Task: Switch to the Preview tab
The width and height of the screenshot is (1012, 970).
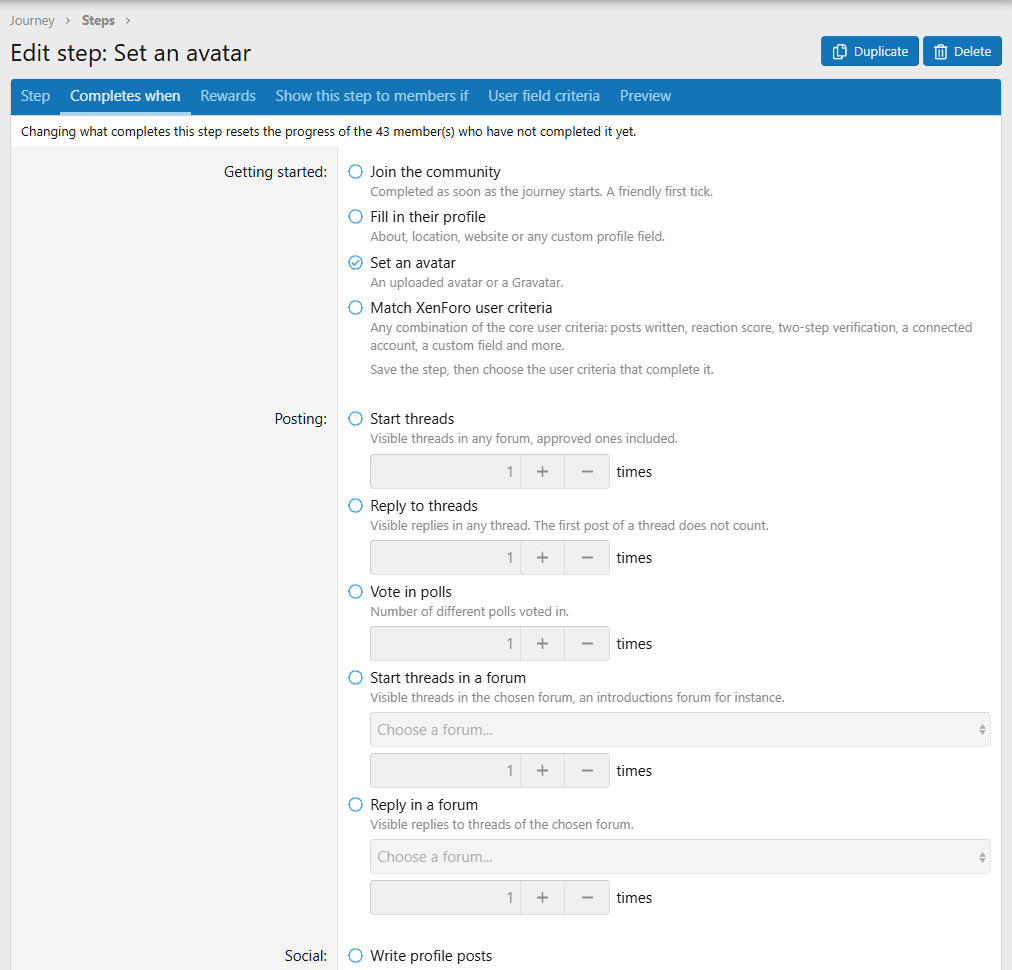Action: tap(645, 96)
